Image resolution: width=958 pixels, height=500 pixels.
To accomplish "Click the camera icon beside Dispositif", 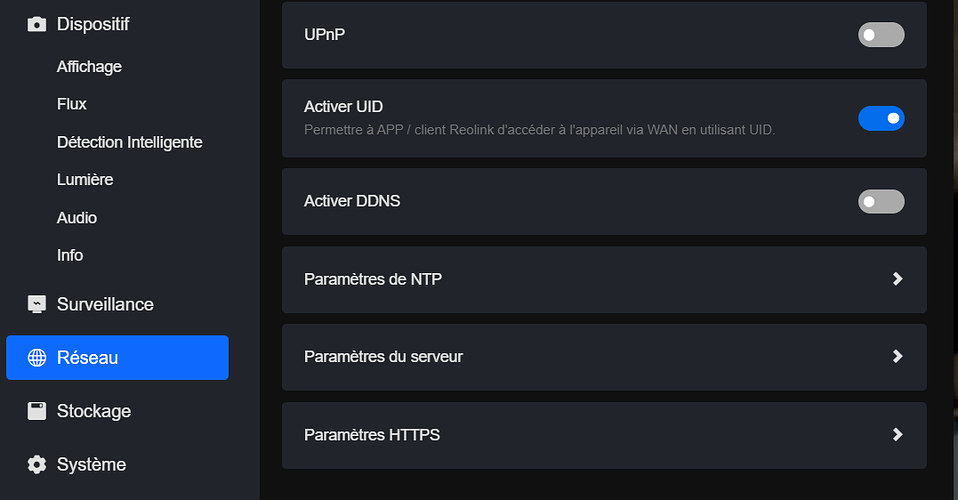I will click(37, 24).
